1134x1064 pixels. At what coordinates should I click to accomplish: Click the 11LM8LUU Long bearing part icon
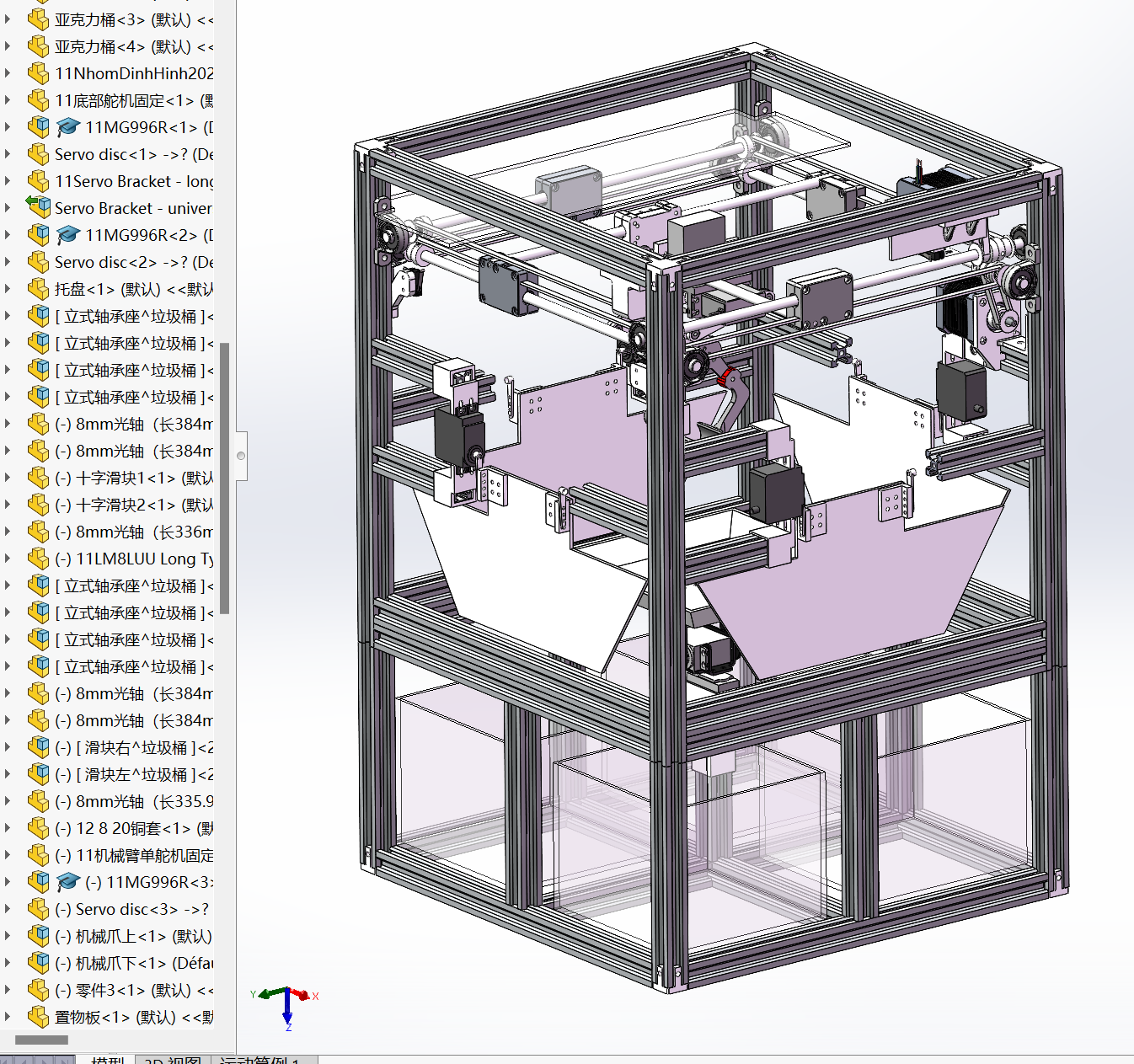(38, 559)
